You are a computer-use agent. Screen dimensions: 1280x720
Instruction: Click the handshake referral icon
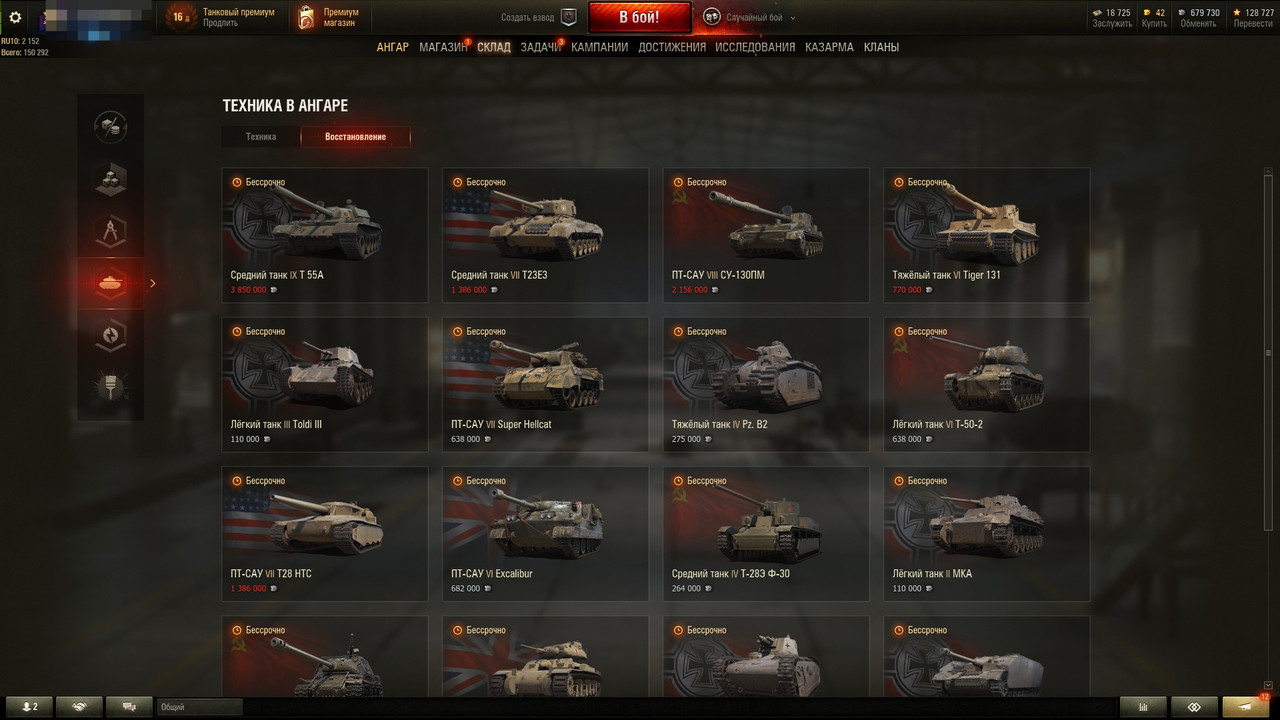click(x=79, y=707)
